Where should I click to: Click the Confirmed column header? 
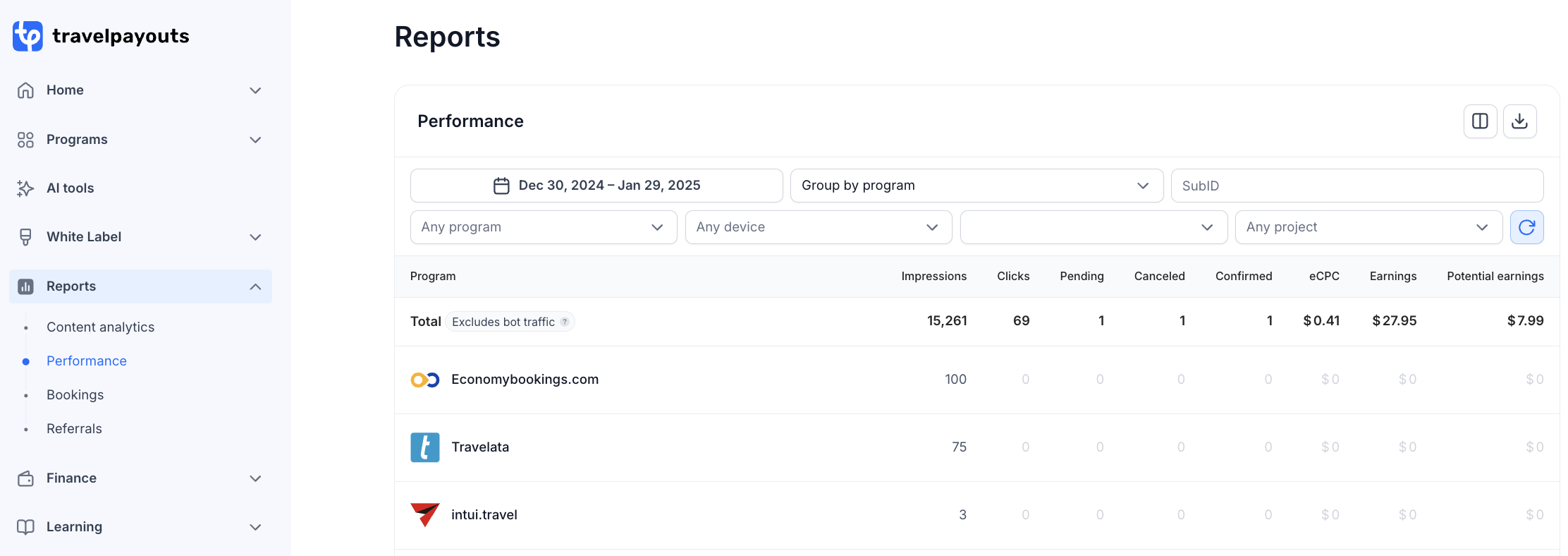tap(1244, 277)
